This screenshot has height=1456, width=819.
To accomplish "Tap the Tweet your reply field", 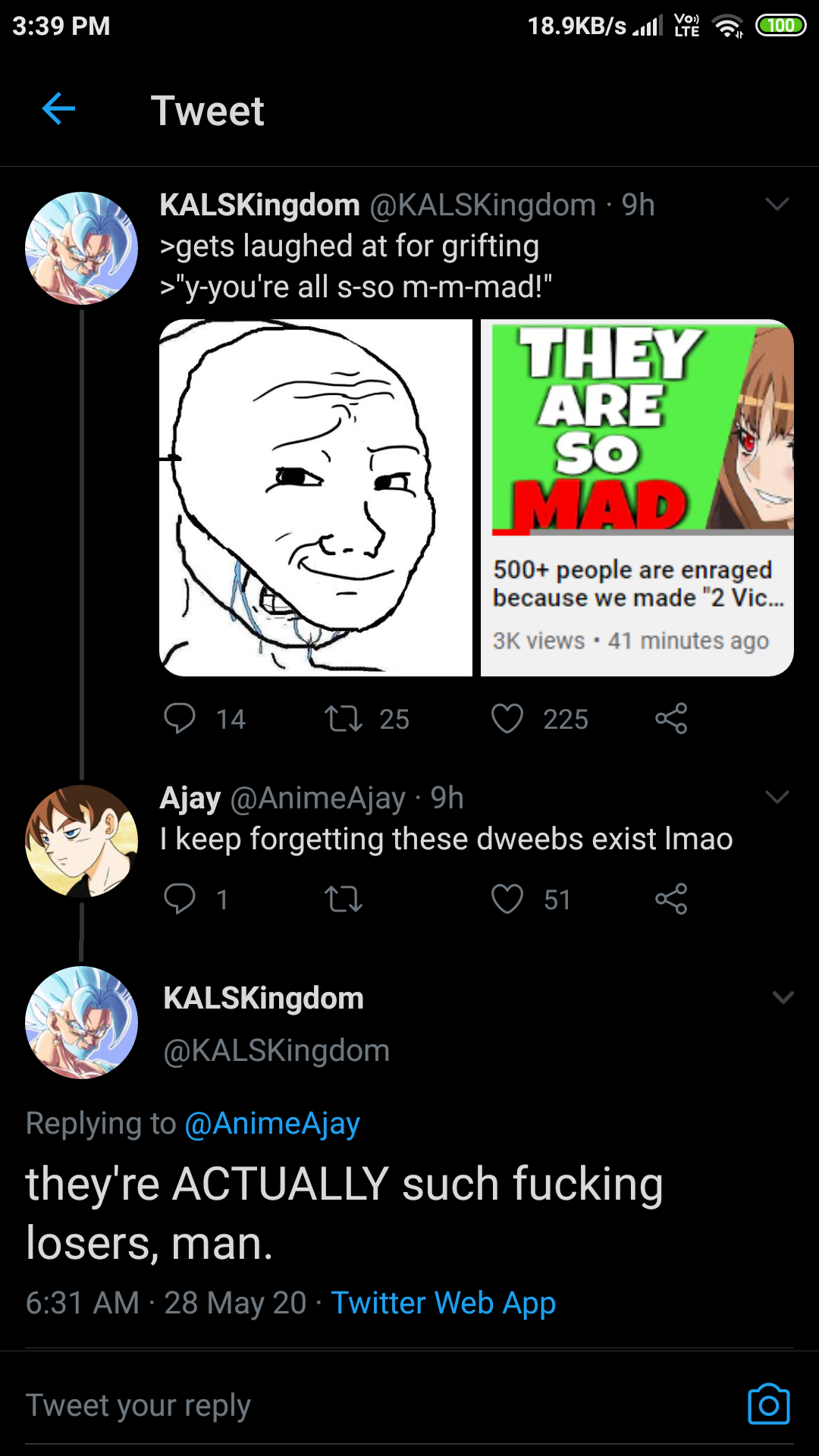I will click(x=379, y=1405).
